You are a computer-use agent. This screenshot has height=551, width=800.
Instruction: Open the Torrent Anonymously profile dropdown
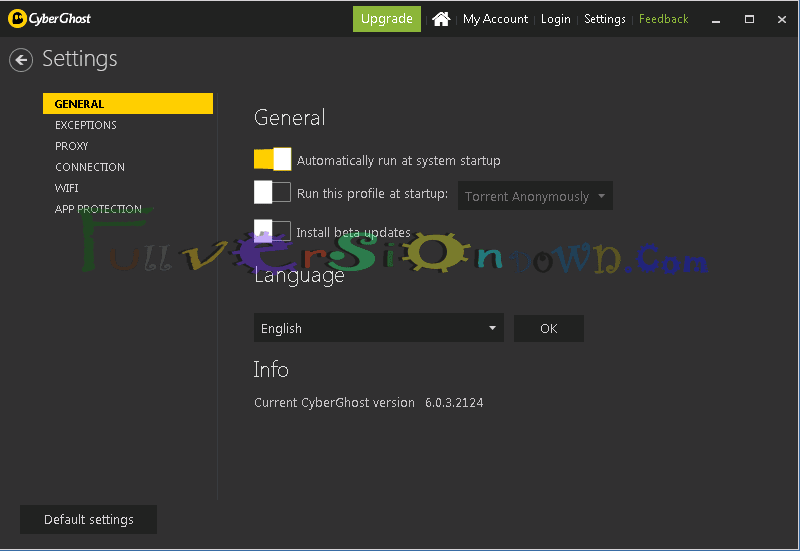point(535,196)
